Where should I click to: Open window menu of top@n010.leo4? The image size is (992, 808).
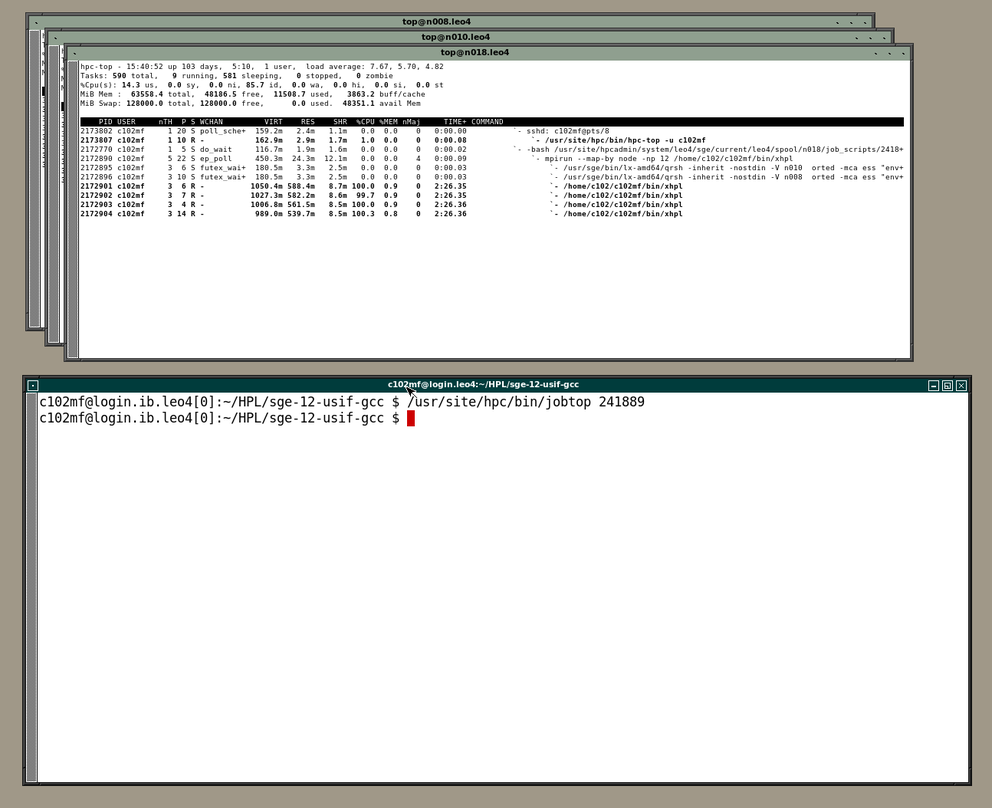click(x=54, y=37)
